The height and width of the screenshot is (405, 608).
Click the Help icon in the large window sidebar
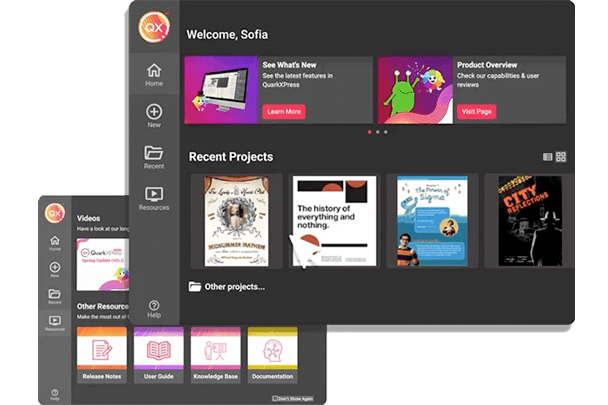coord(153,306)
